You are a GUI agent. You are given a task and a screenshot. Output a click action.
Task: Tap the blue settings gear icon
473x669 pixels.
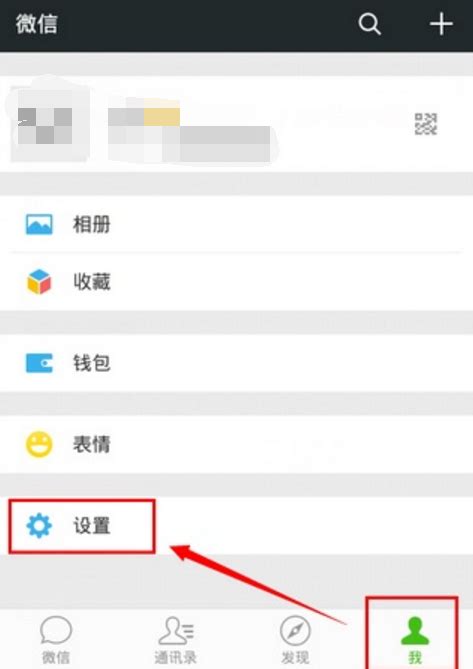tap(39, 526)
